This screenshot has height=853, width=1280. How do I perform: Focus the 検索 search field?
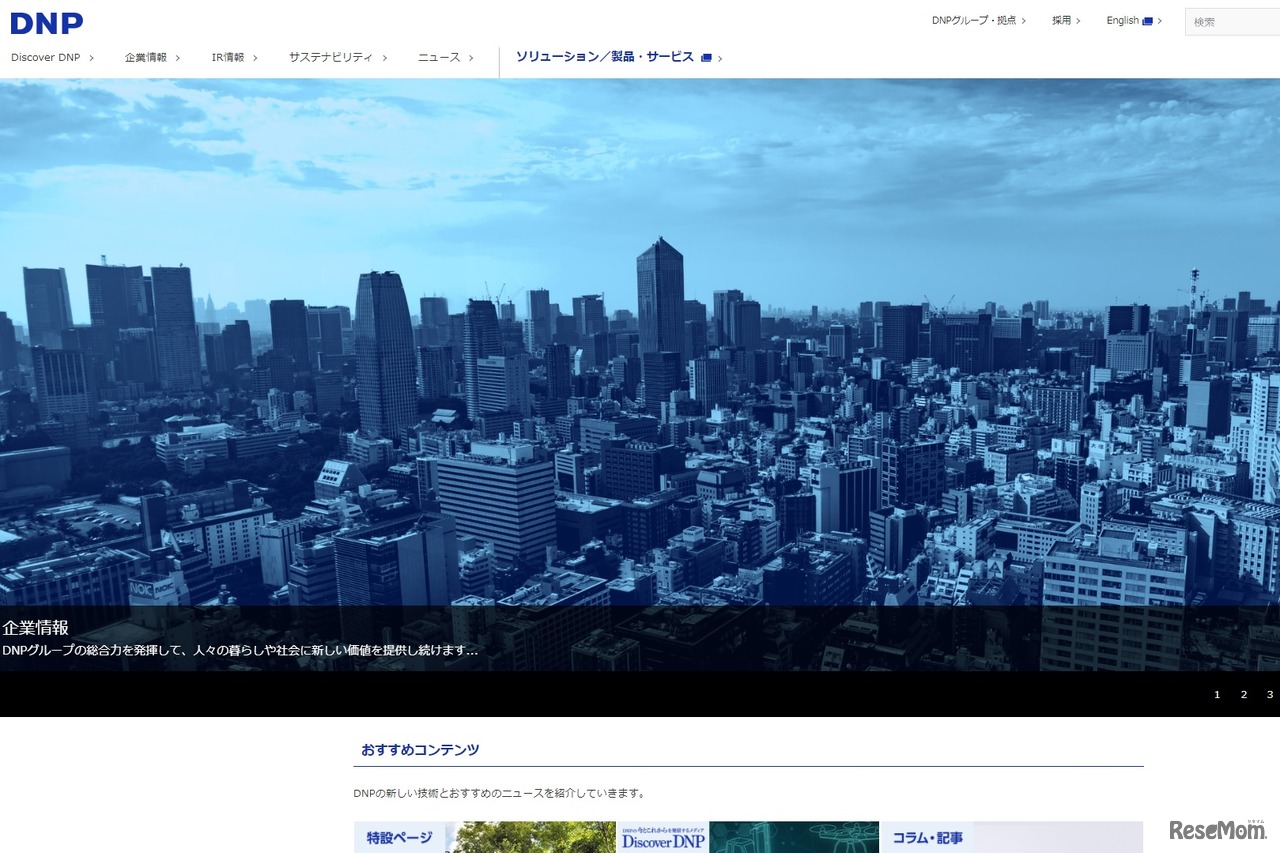point(1234,22)
